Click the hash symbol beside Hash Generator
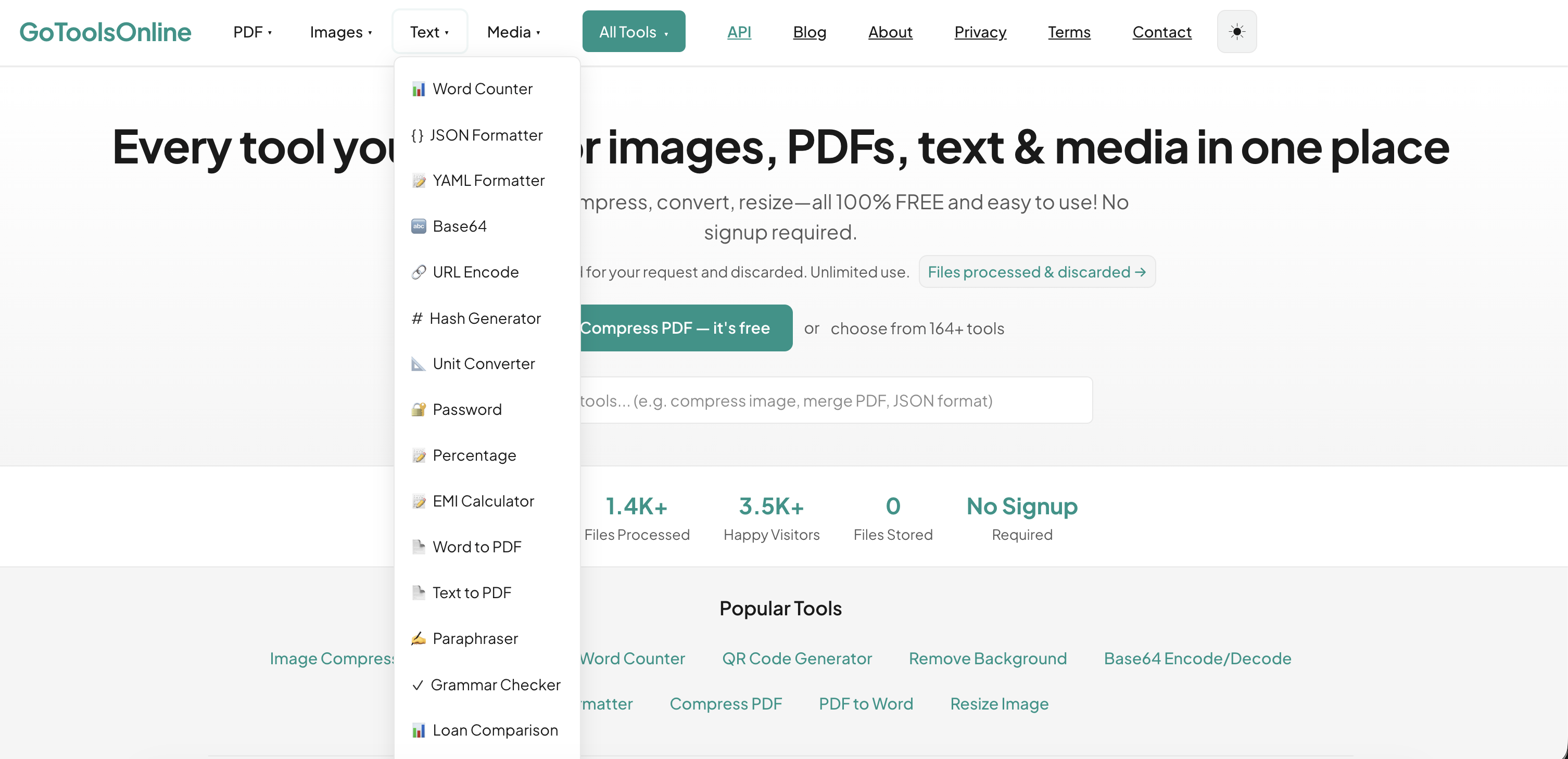 pyautogui.click(x=416, y=318)
